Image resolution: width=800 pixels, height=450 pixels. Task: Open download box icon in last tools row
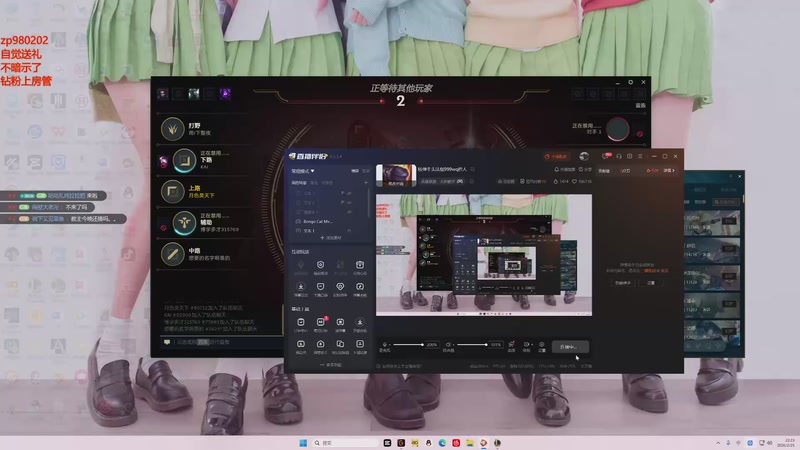coord(360,346)
